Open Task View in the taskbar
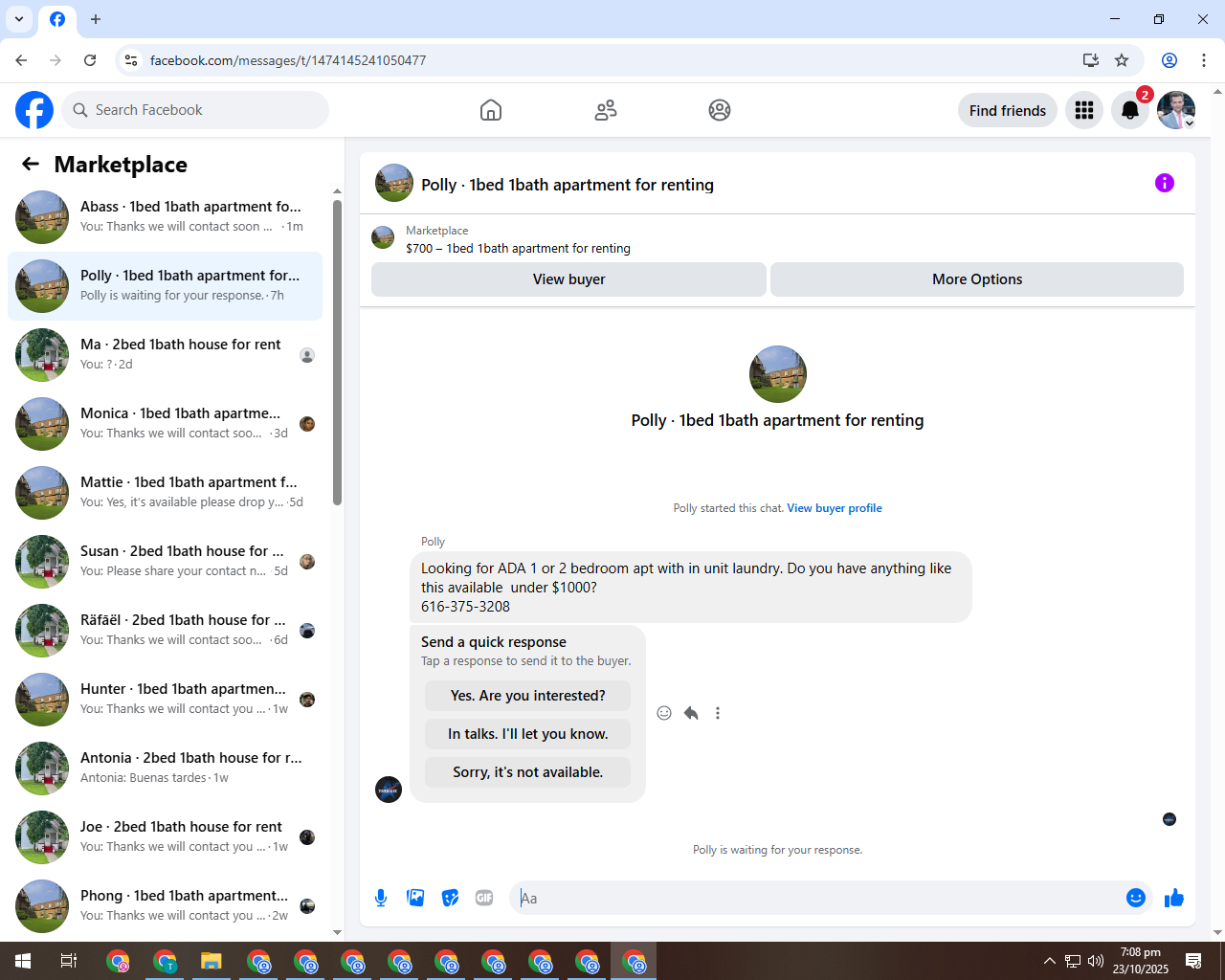Screen dimensions: 1225x980 pos(69,961)
